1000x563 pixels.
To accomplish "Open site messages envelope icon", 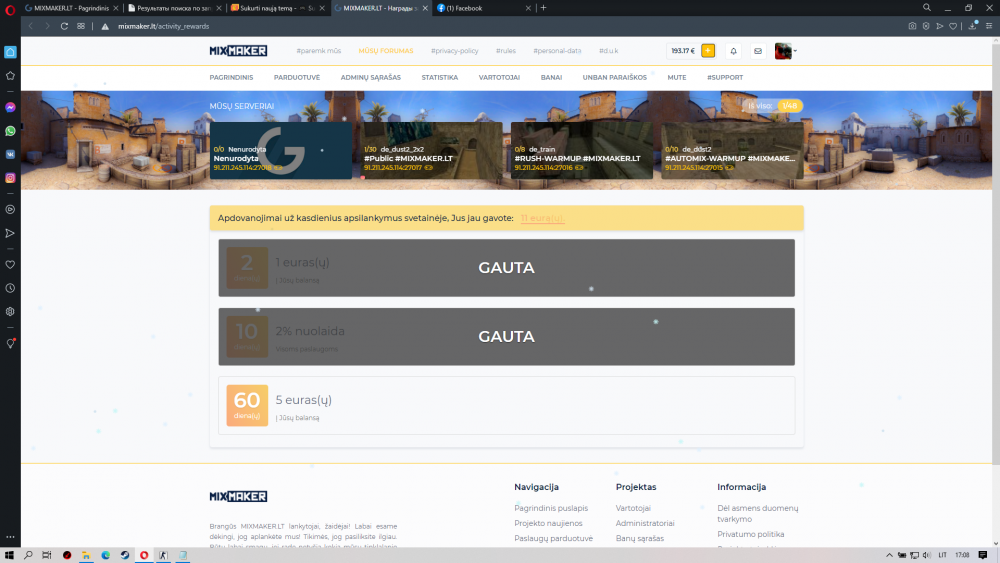I will pos(758,51).
